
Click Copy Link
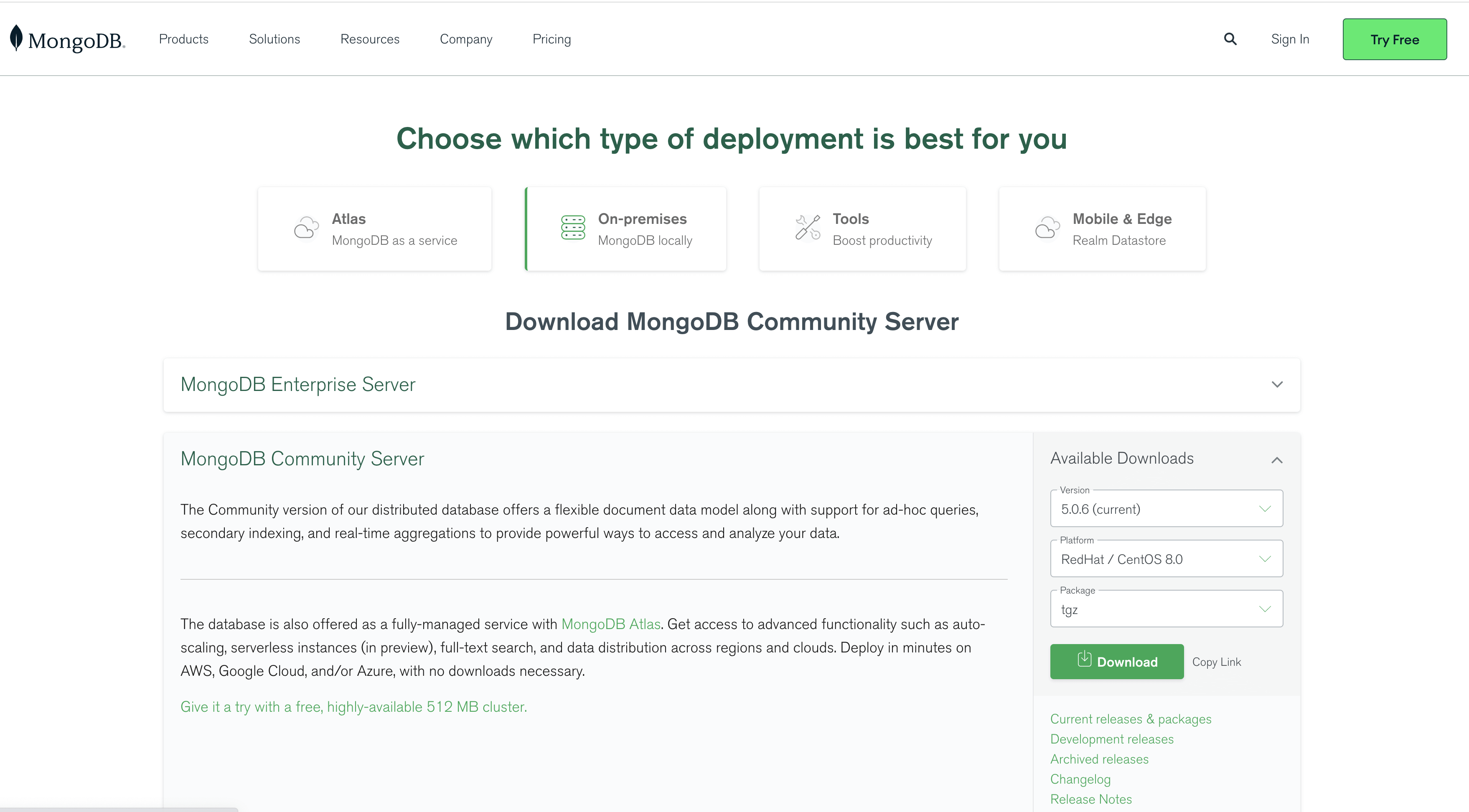[x=1216, y=662]
